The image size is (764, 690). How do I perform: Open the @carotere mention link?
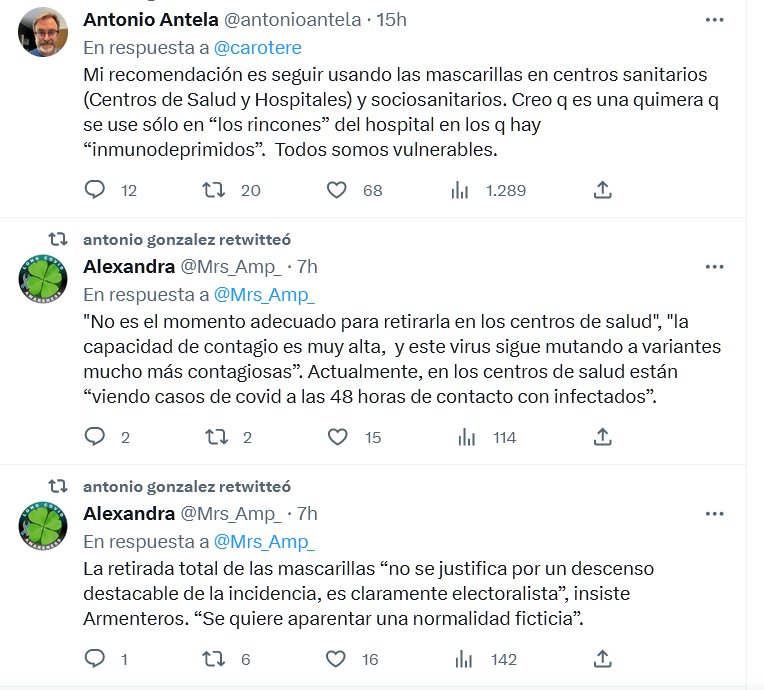pos(258,47)
